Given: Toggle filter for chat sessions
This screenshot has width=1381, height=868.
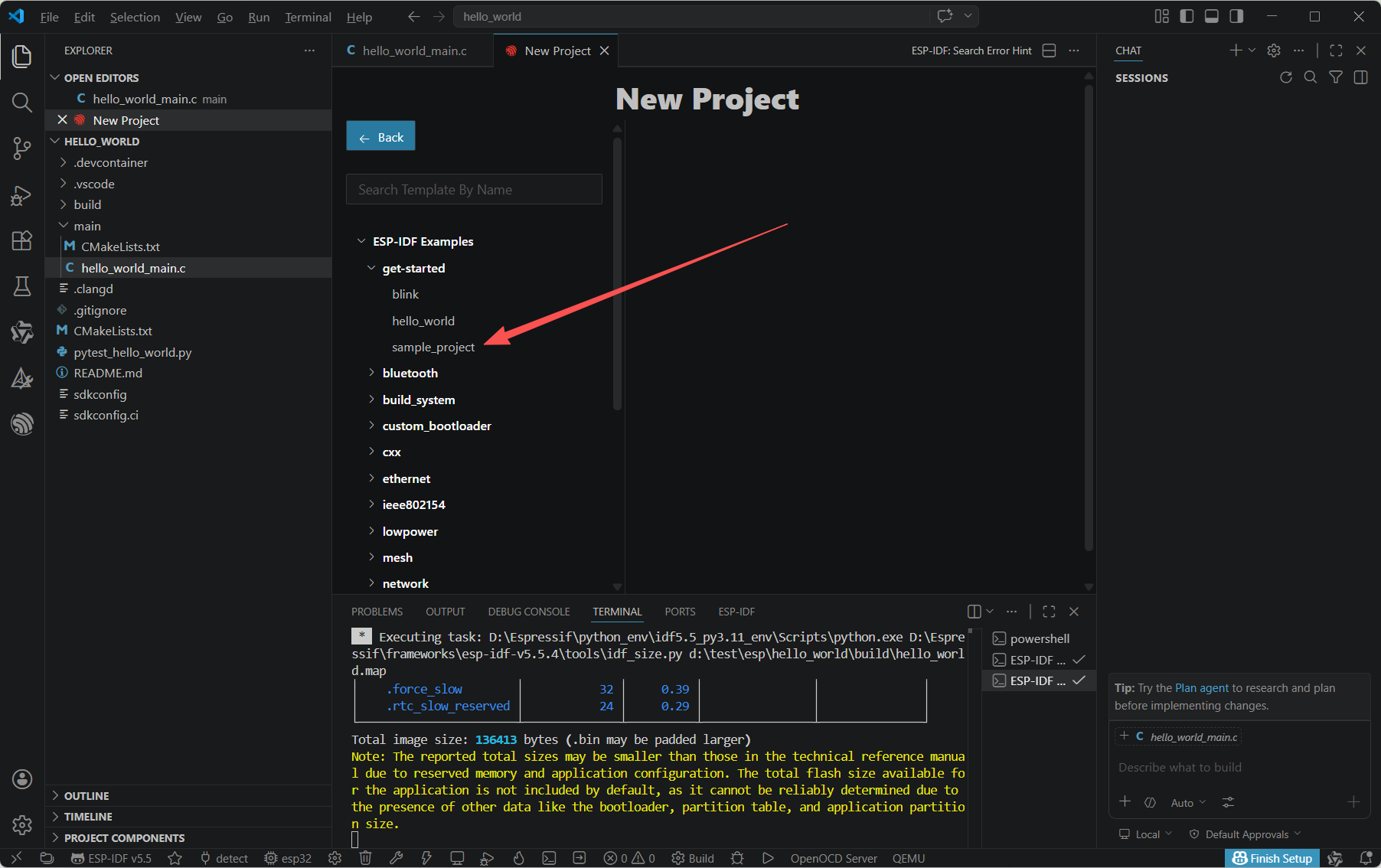Looking at the screenshot, I should click(x=1335, y=77).
